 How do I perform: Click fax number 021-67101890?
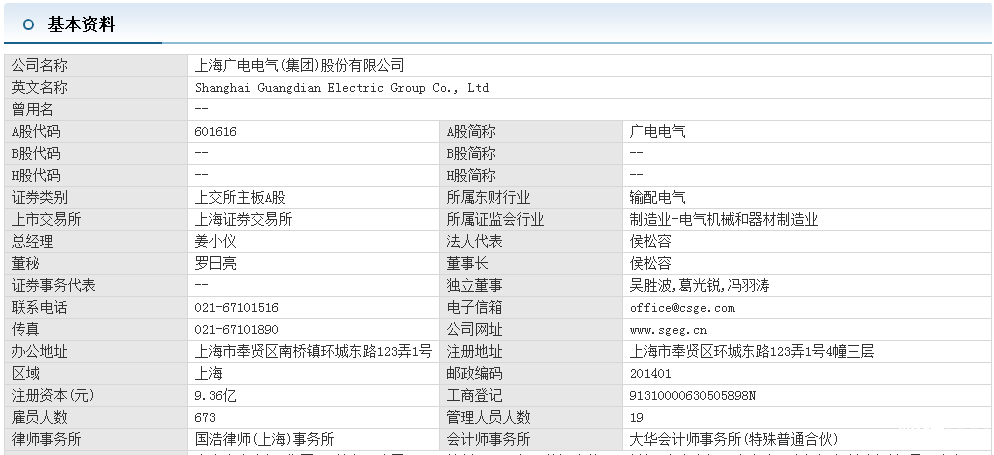(236, 330)
